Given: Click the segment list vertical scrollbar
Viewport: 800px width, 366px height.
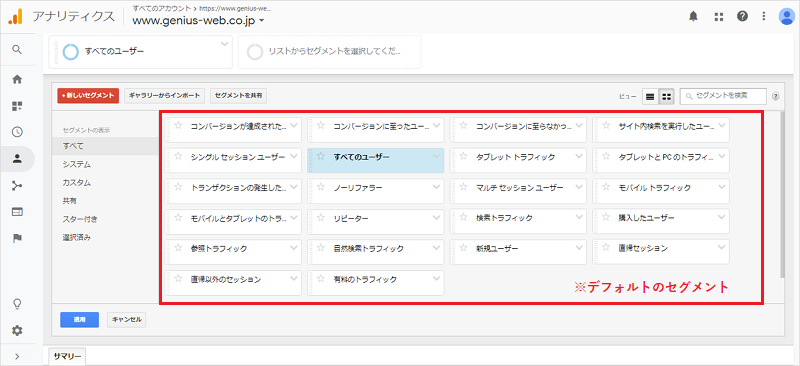Looking at the screenshot, I should point(782,194).
